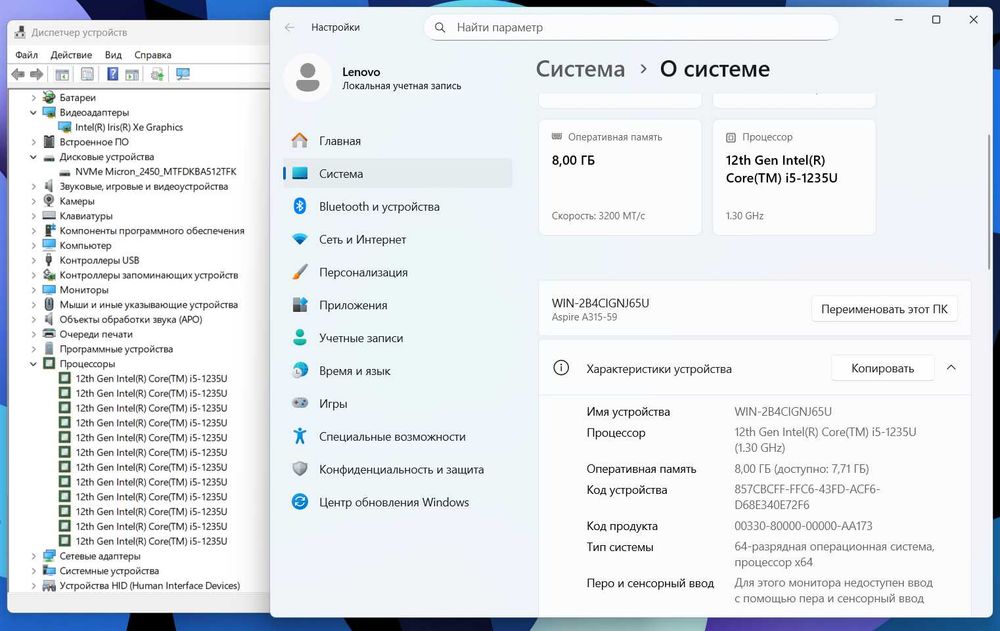Open Специальные возможности settings section

tap(397, 436)
